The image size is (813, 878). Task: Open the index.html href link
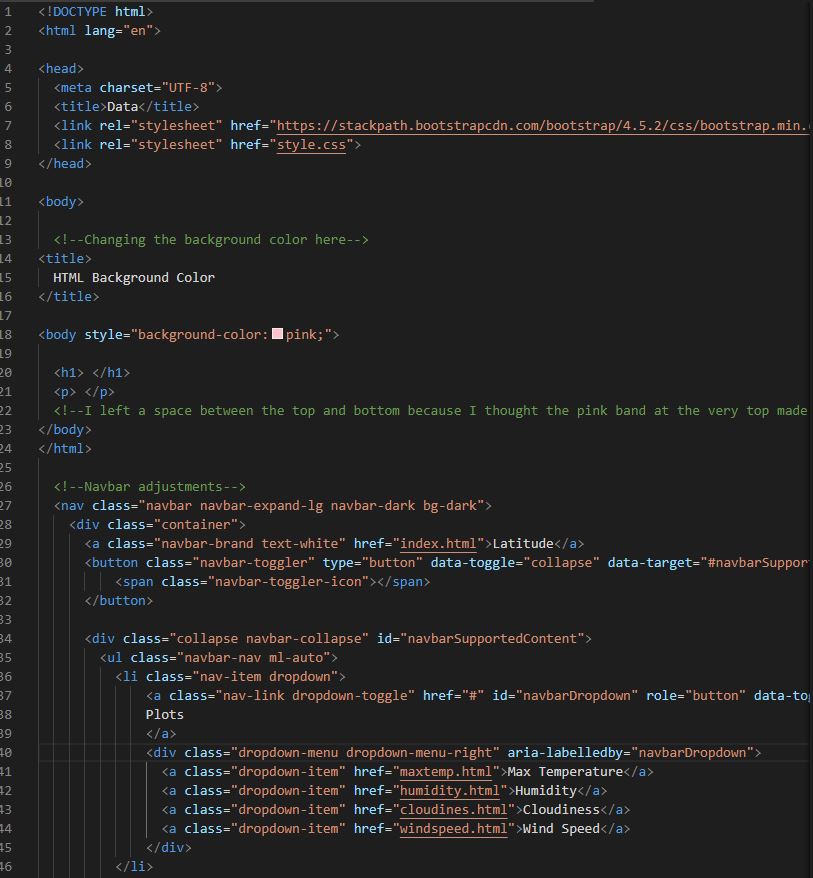click(438, 544)
